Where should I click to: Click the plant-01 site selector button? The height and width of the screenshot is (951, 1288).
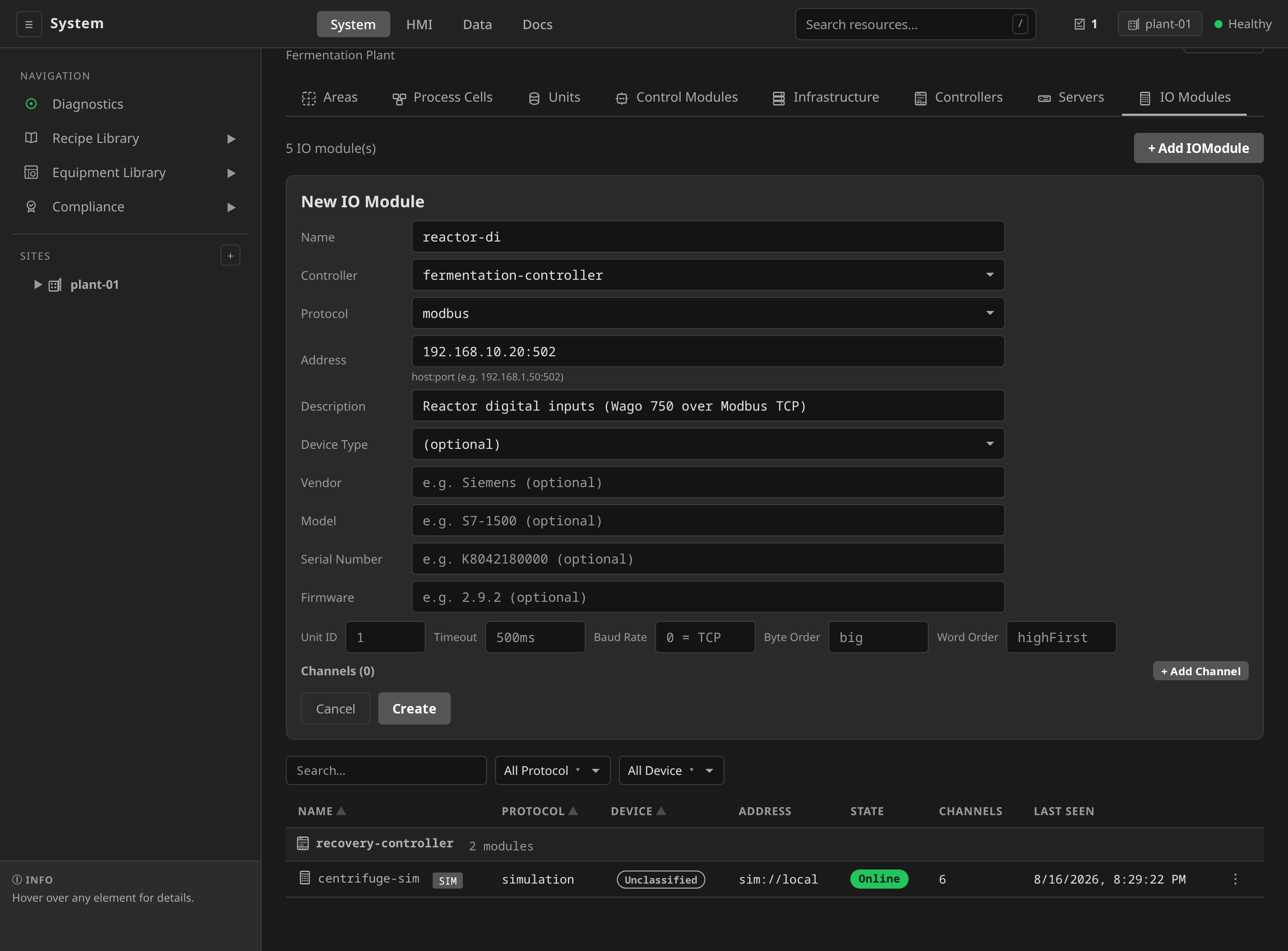click(1160, 24)
